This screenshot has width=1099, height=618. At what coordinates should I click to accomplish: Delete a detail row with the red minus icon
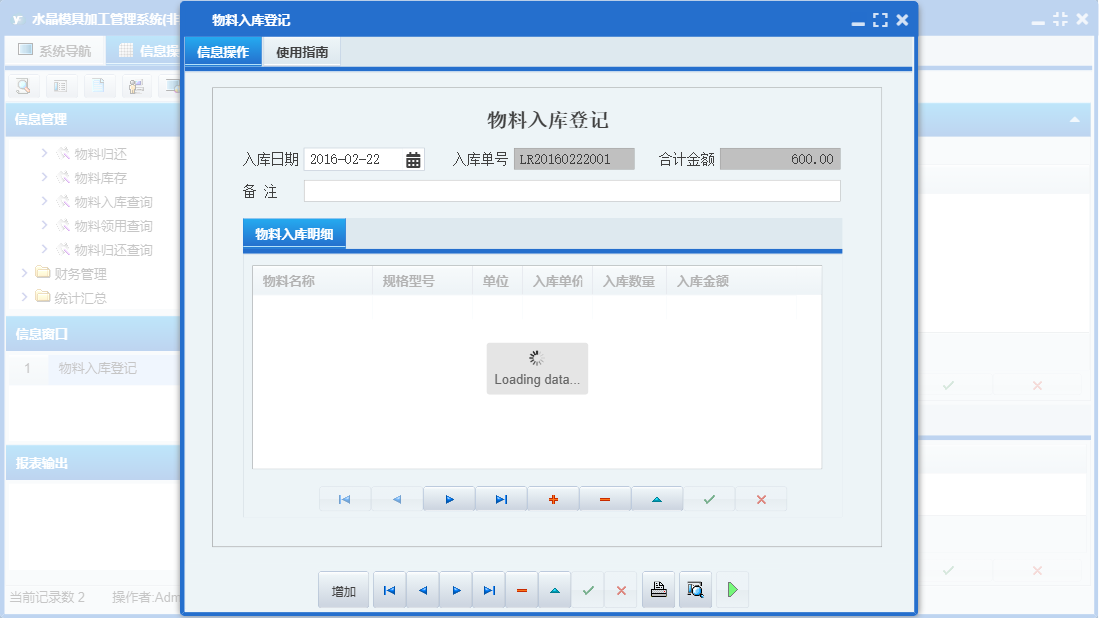pyautogui.click(x=605, y=498)
